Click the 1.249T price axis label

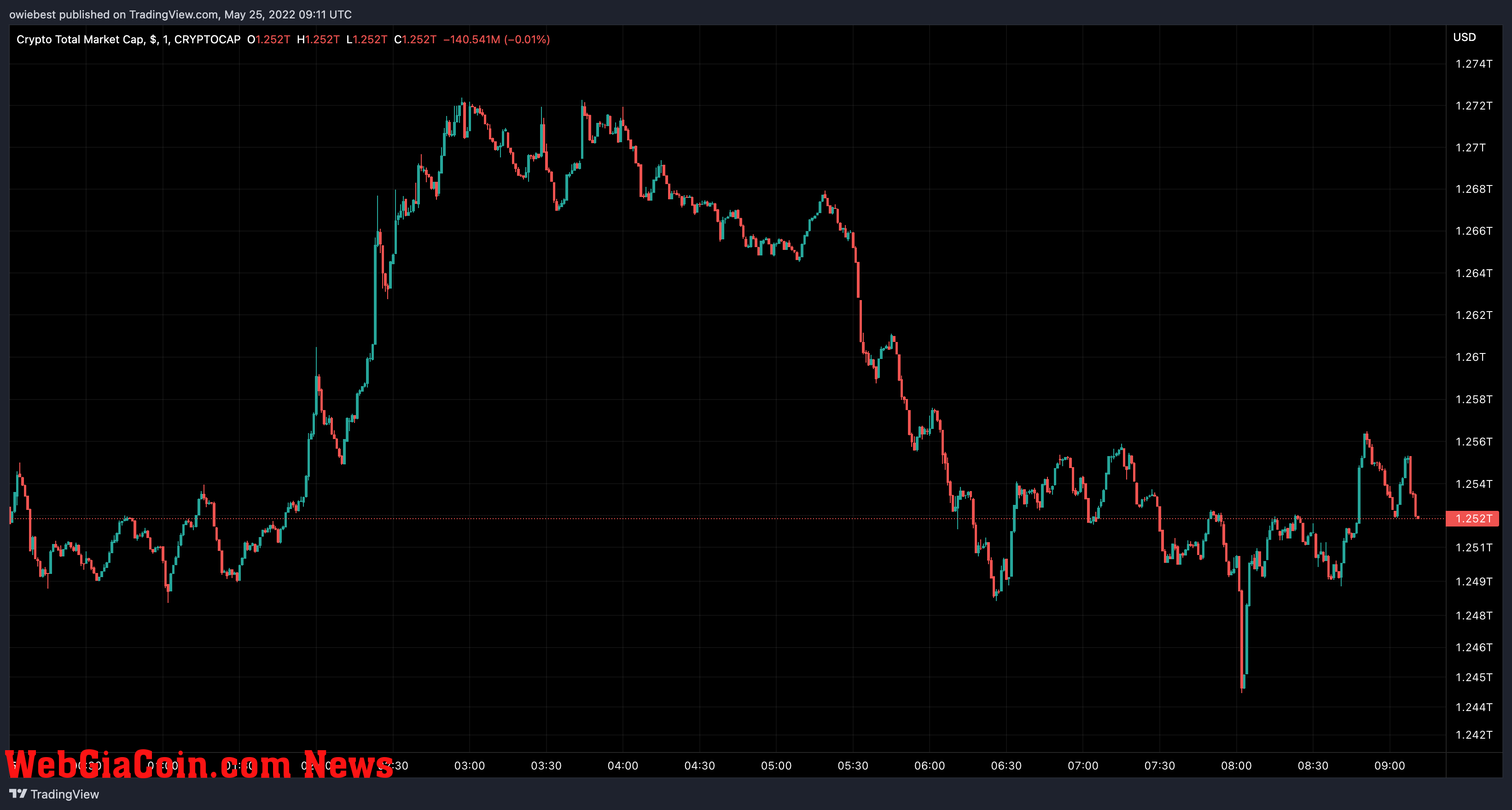point(1474,581)
